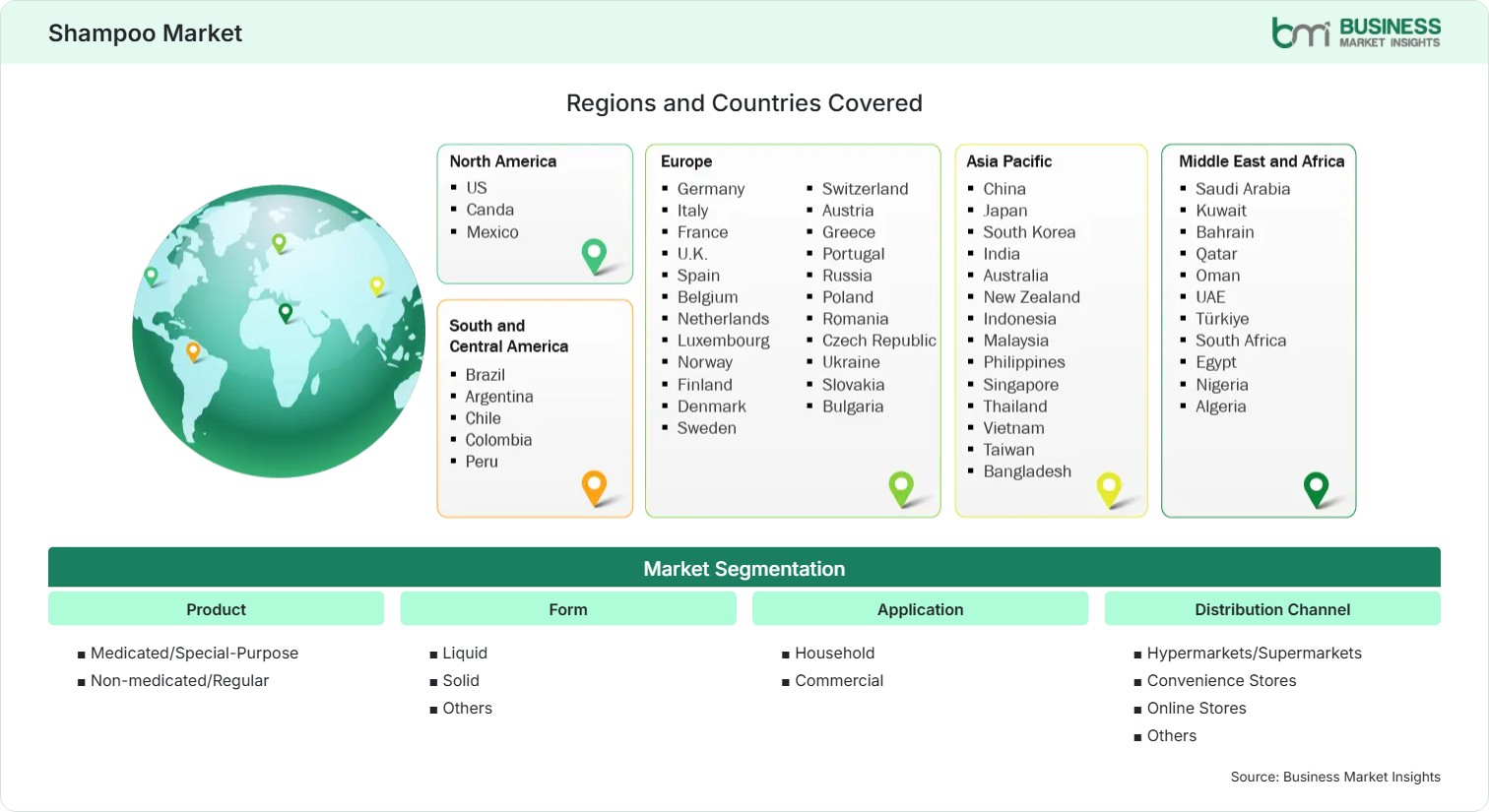Click Saudi Arabia in Middle East list
This screenshot has height=812, width=1489.
[1243, 189]
